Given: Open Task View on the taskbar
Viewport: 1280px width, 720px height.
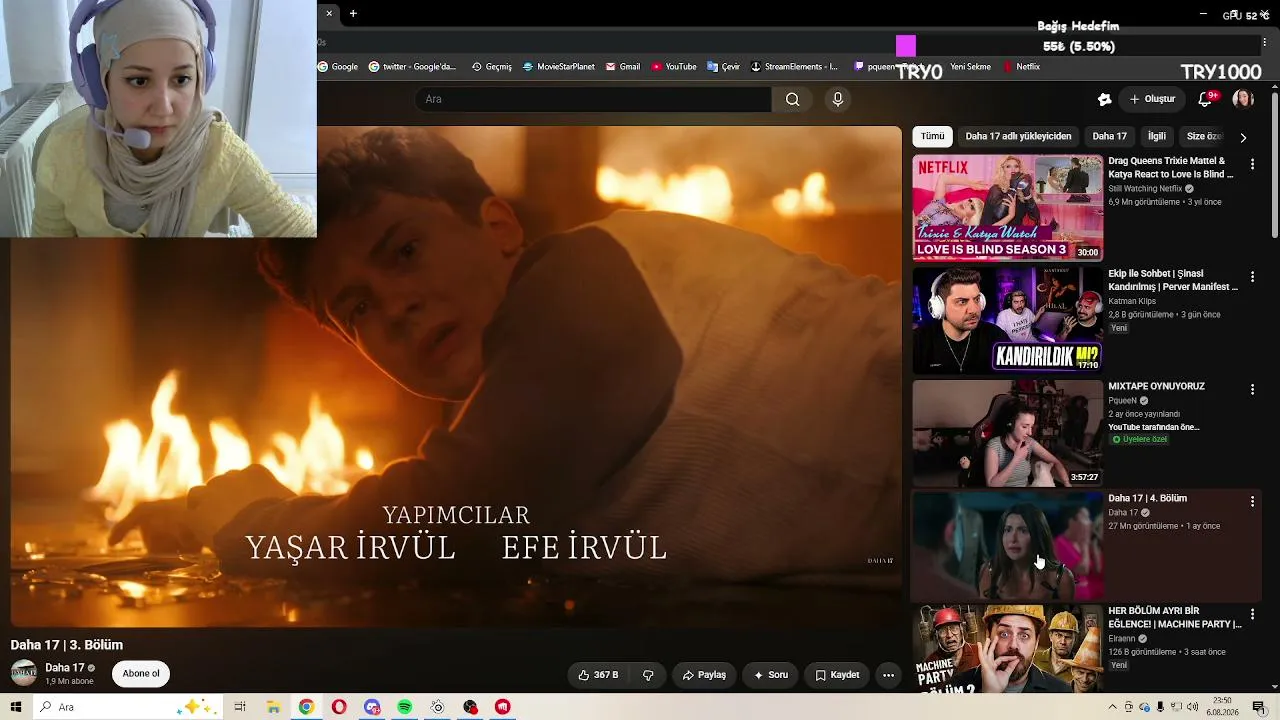Looking at the screenshot, I should click(x=240, y=707).
